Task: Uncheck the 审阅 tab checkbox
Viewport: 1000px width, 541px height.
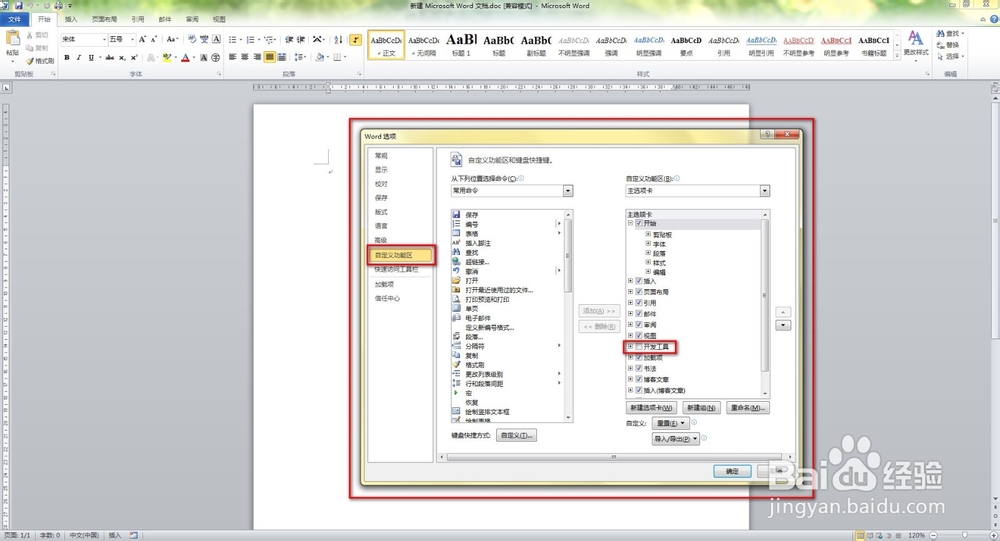Action: click(x=639, y=325)
